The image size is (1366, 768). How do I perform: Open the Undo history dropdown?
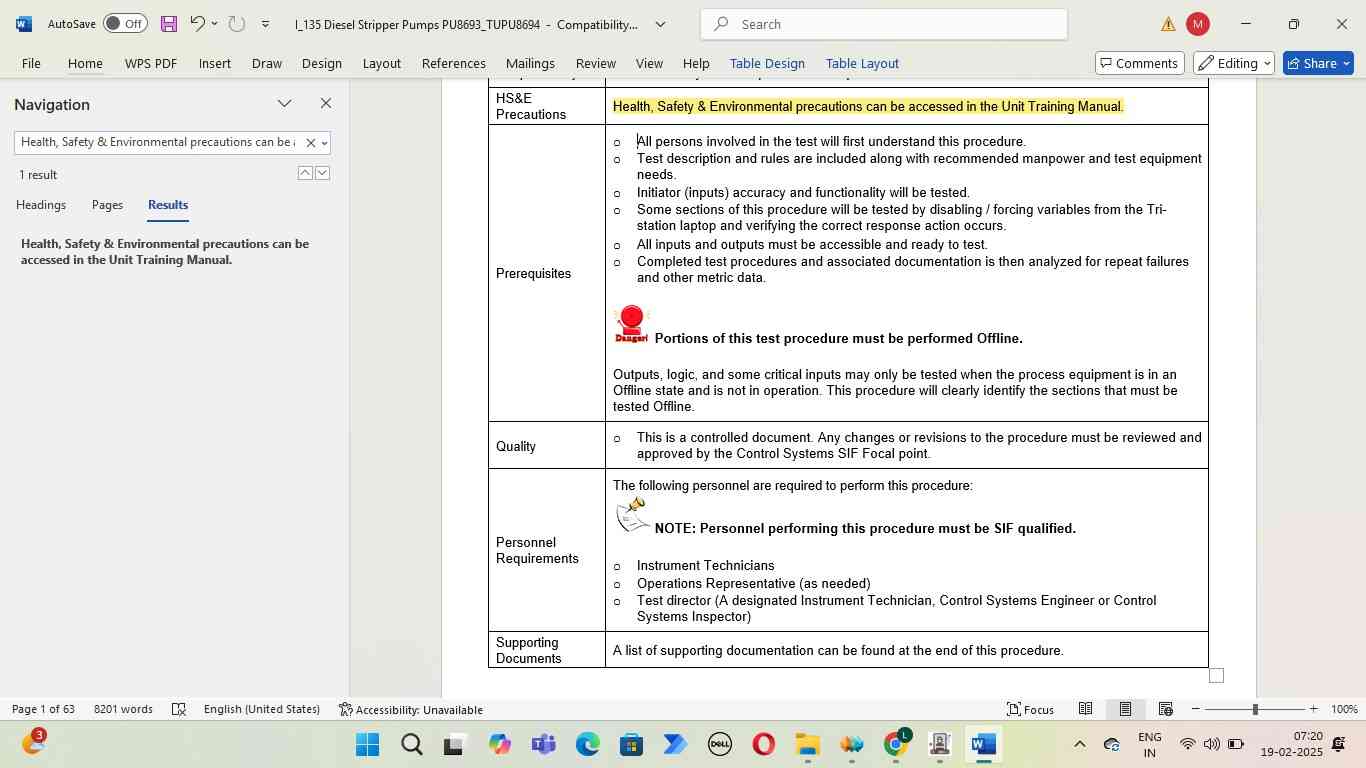click(214, 24)
